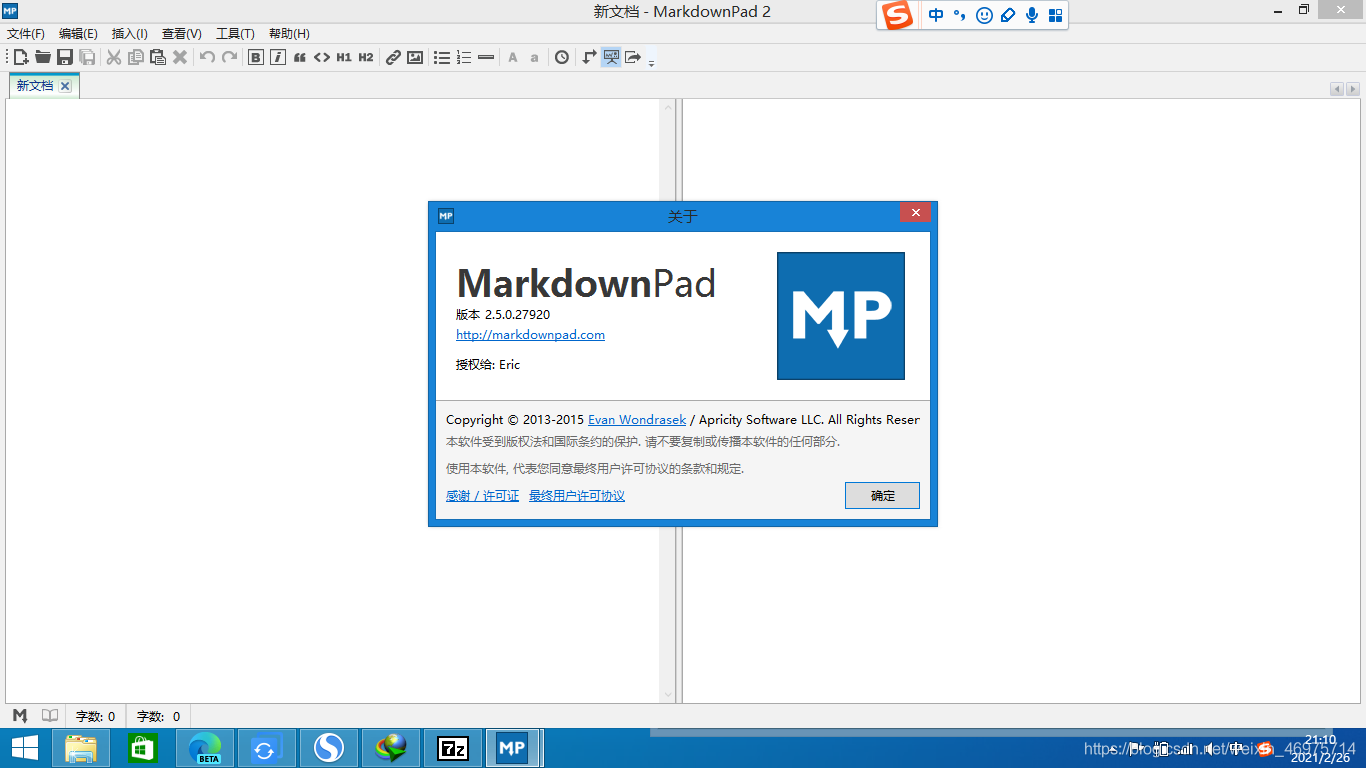Insert a hyperlink using the link icon
Screen dimensions: 1366x768
pos(393,57)
